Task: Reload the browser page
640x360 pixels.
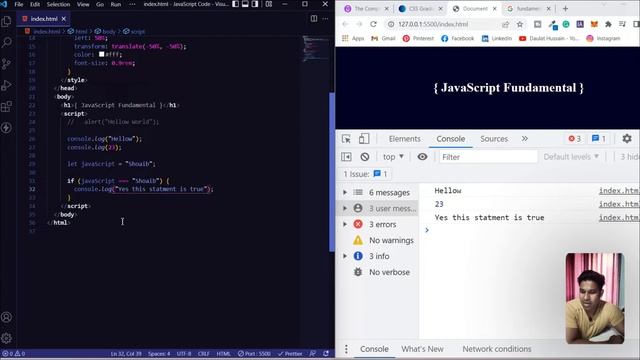Action: click(x=373, y=24)
